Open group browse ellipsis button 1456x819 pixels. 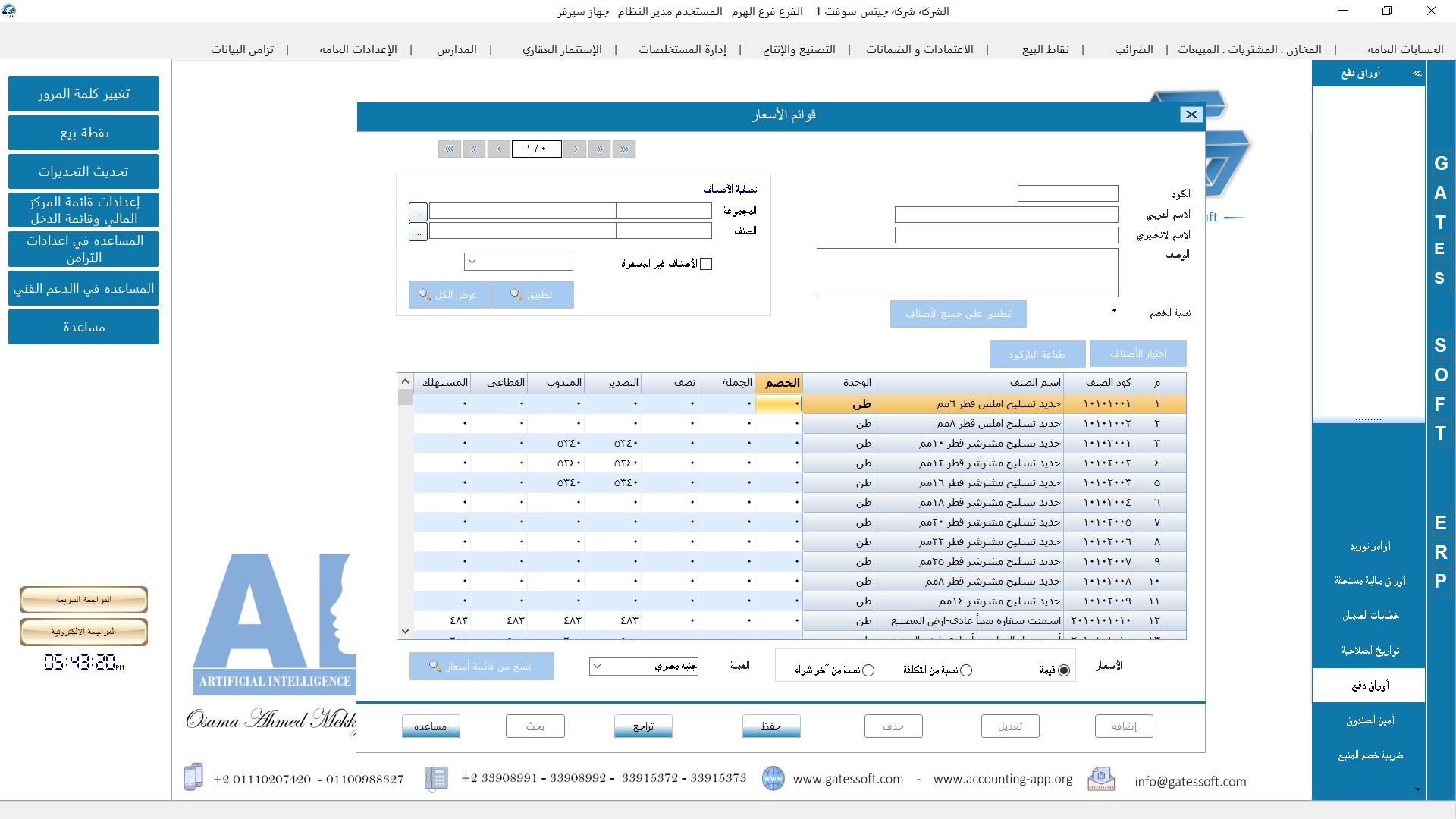point(418,212)
